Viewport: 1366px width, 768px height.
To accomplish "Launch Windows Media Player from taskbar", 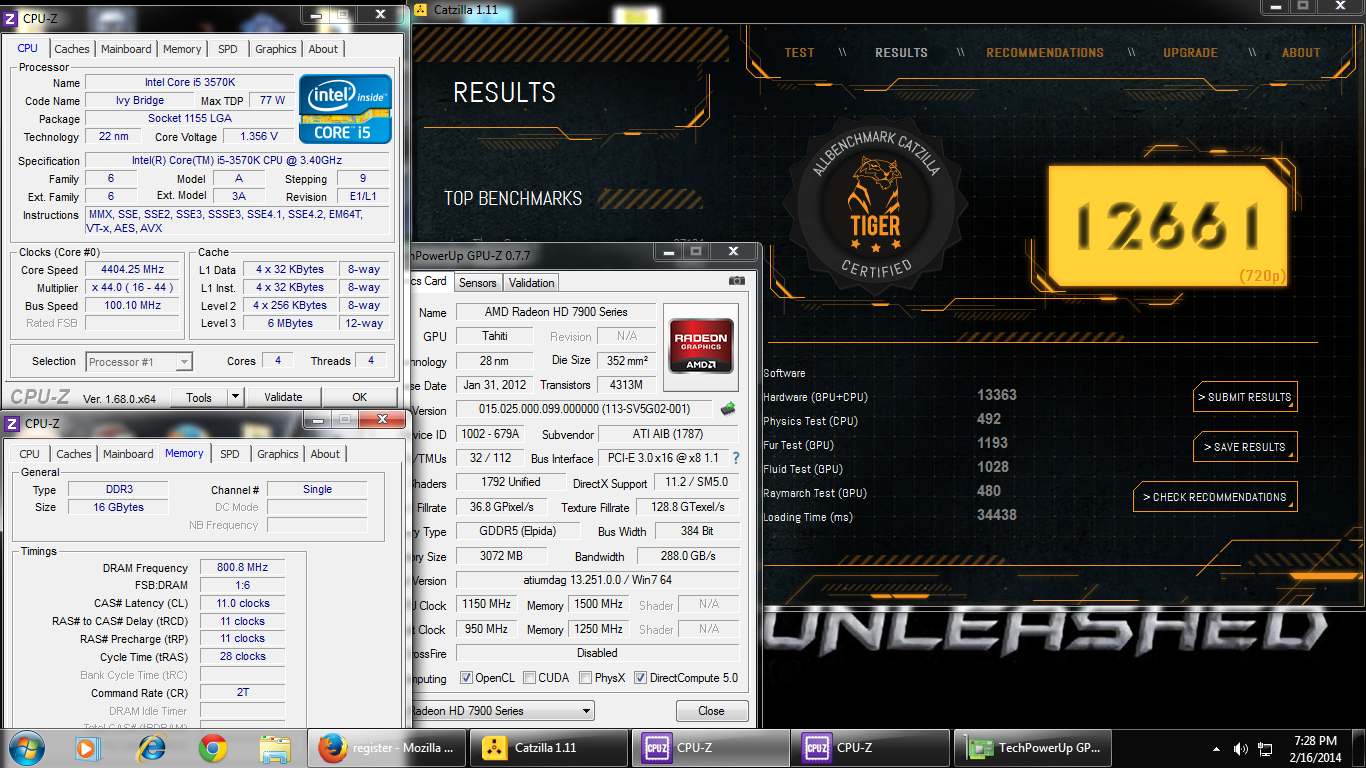I will (87, 748).
